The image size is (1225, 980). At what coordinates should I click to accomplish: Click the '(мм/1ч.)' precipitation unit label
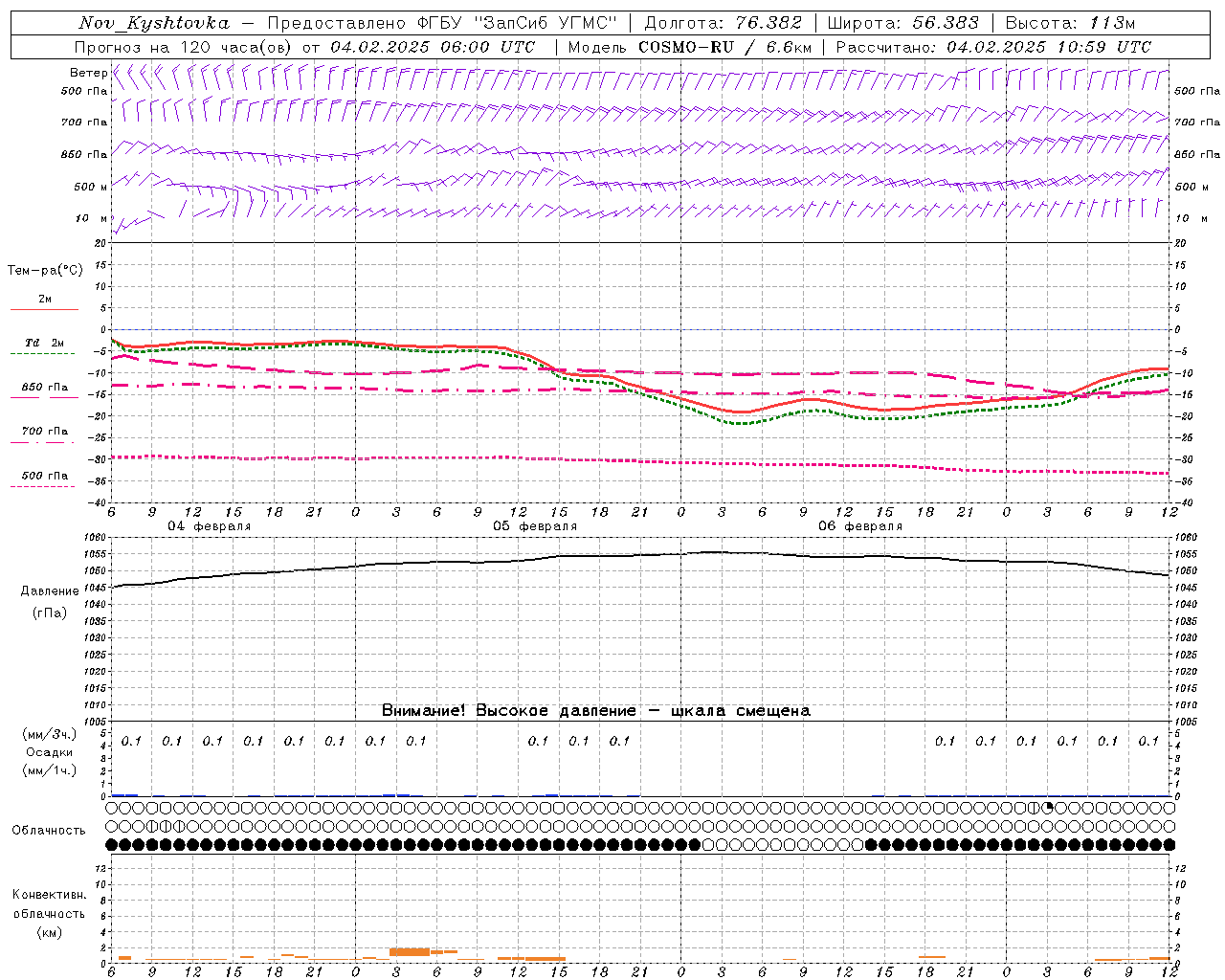tap(50, 769)
